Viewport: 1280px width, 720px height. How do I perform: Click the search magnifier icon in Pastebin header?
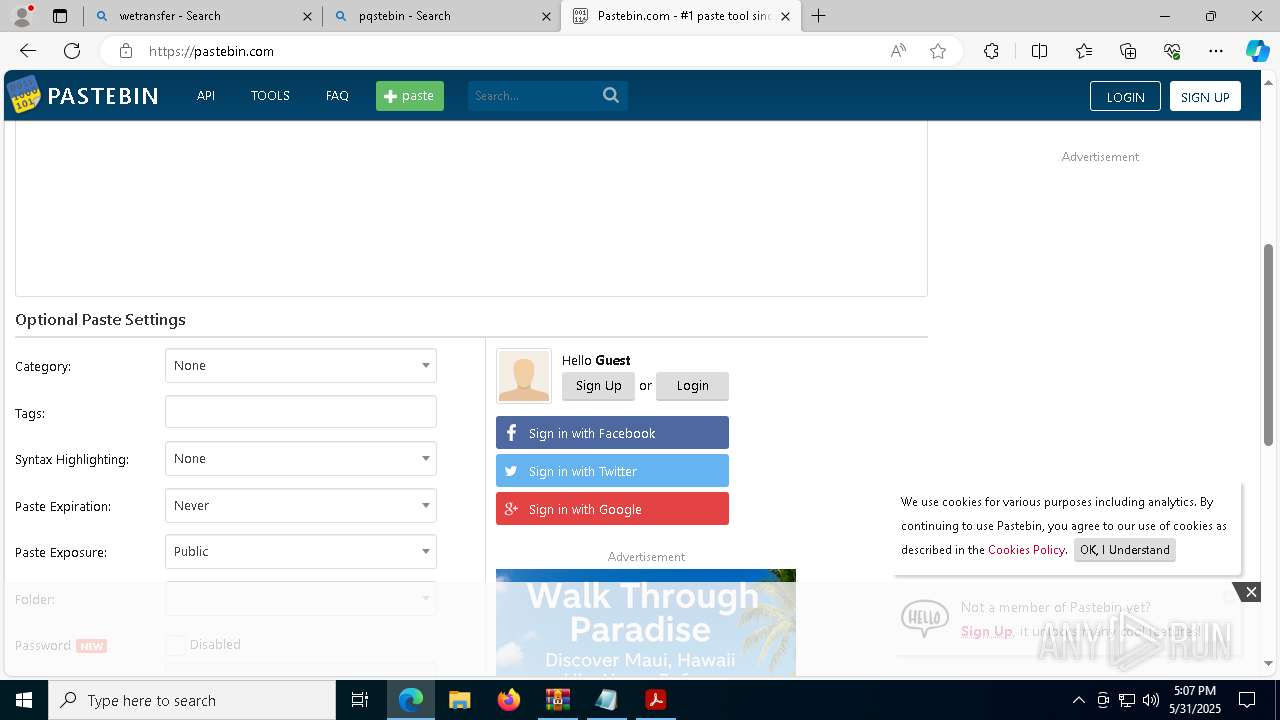(x=611, y=95)
